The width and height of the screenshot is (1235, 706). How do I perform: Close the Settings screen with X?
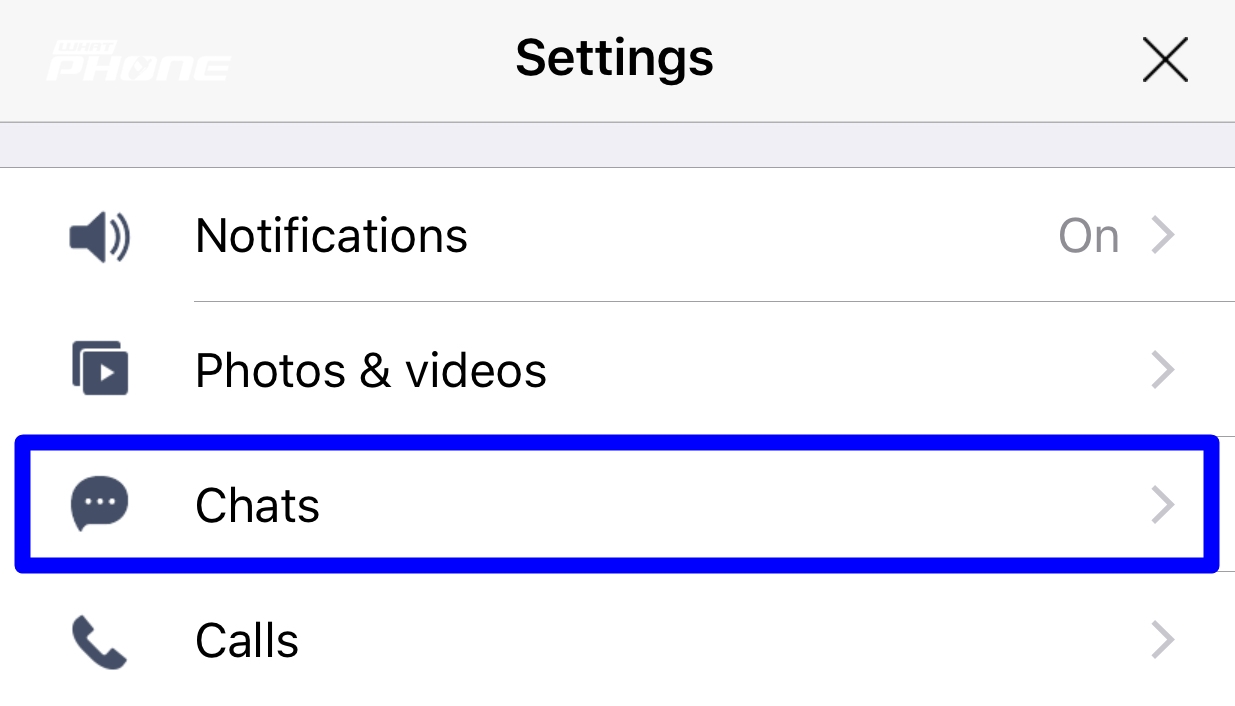pos(1164,61)
